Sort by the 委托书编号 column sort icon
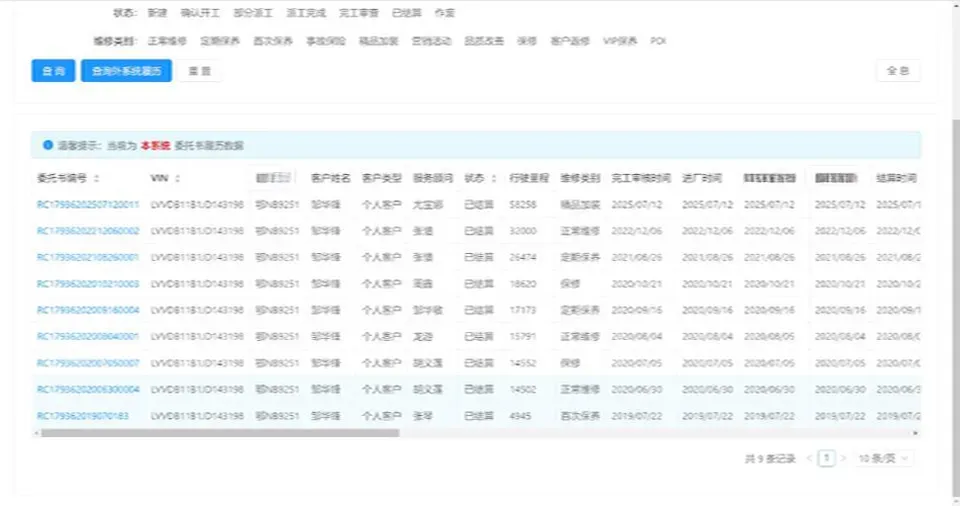Image resolution: width=960 pixels, height=506 pixels. [97, 178]
